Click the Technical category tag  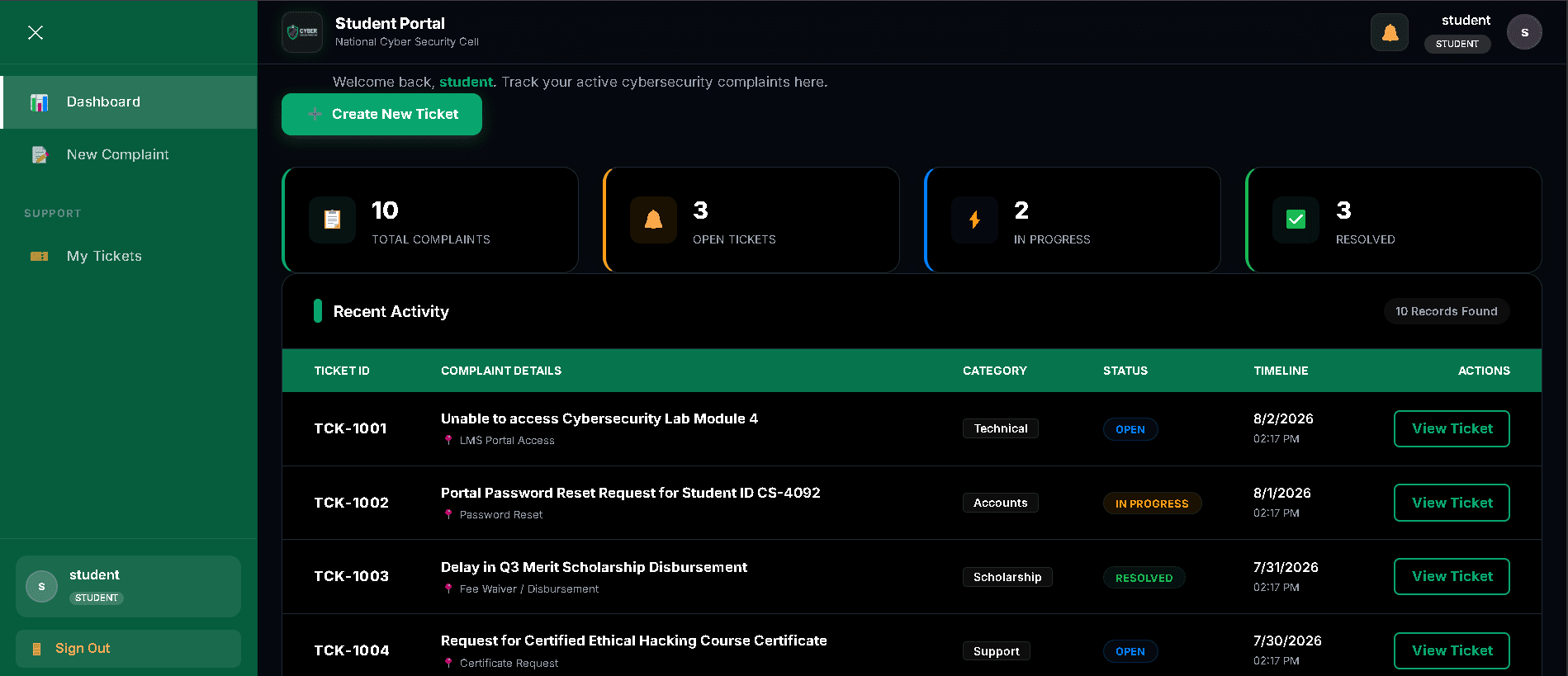[1001, 428]
